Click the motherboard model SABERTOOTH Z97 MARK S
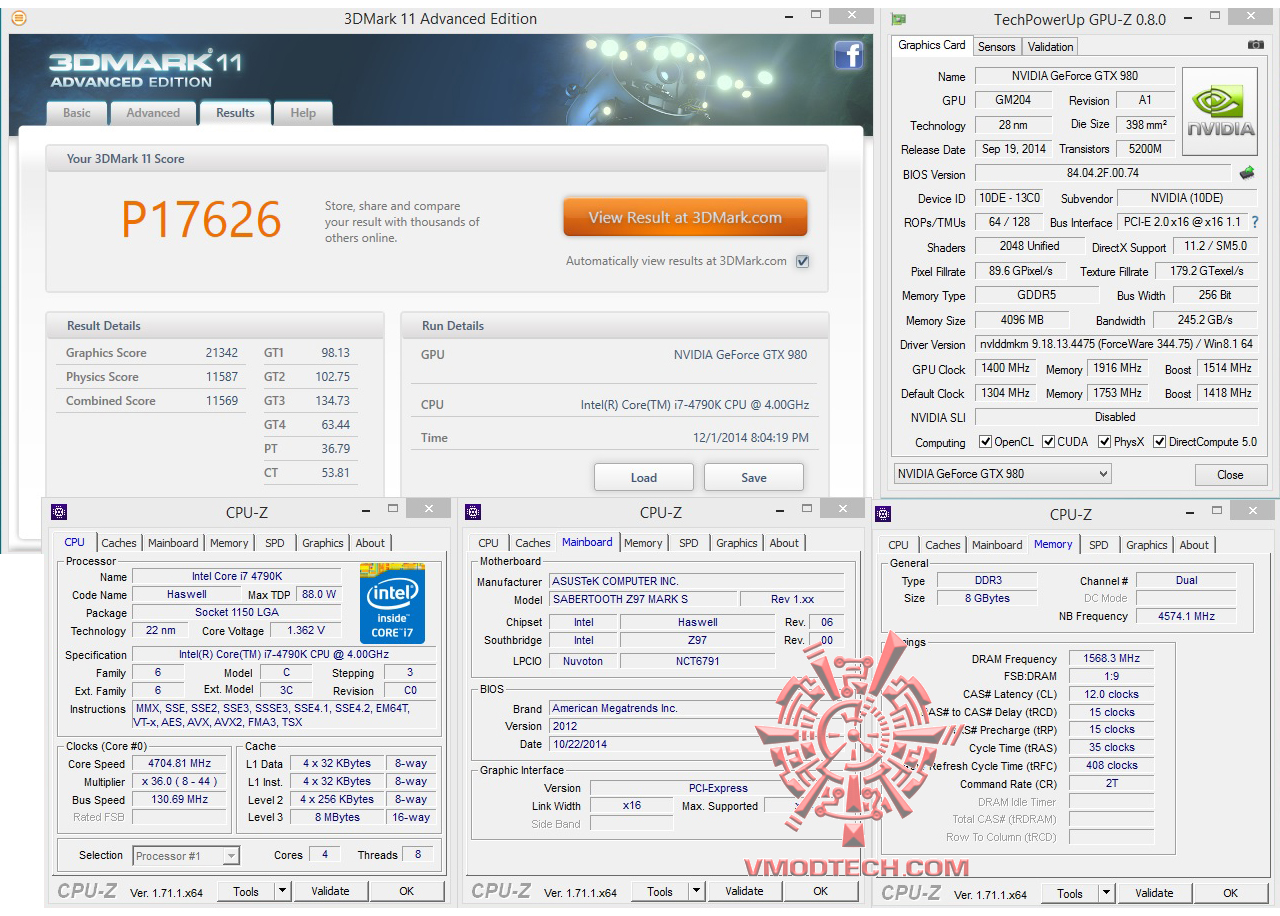The image size is (1280, 916). [644, 599]
